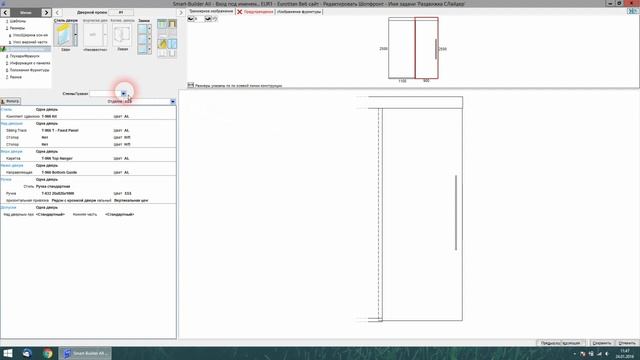Click the Следующая button
The width and height of the screenshot is (640, 360).
coord(573,343)
